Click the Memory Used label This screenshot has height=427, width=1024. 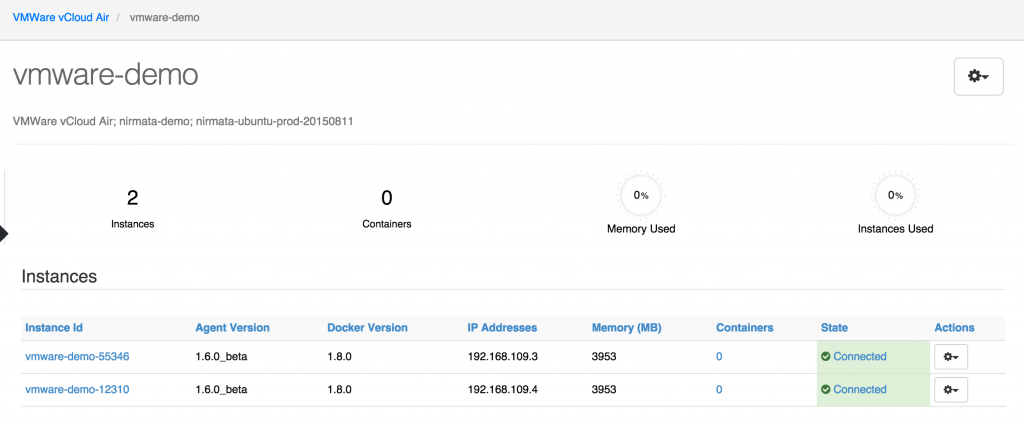(x=641, y=229)
